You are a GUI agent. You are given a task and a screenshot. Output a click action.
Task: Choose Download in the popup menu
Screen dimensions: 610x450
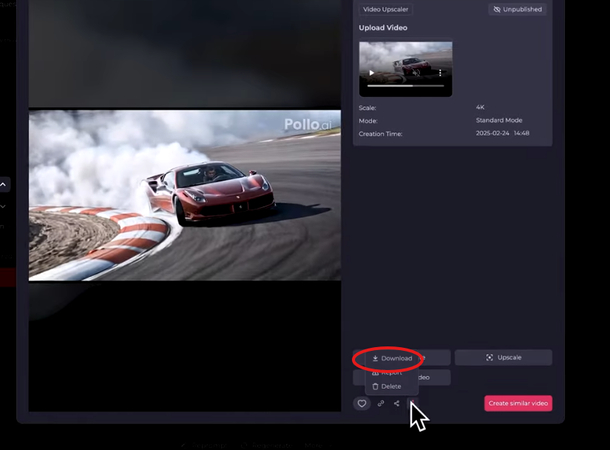[x=392, y=359]
